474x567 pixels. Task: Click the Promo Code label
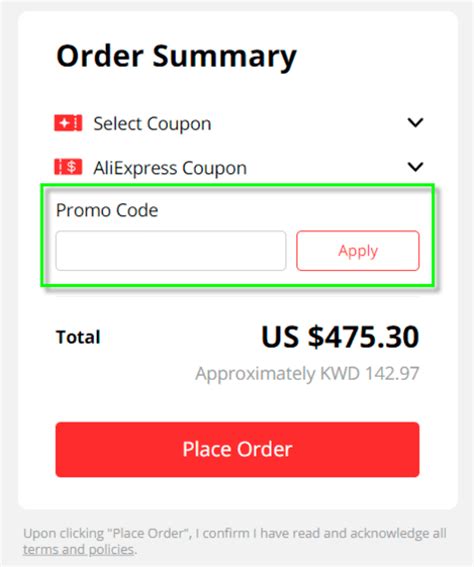pos(107,210)
